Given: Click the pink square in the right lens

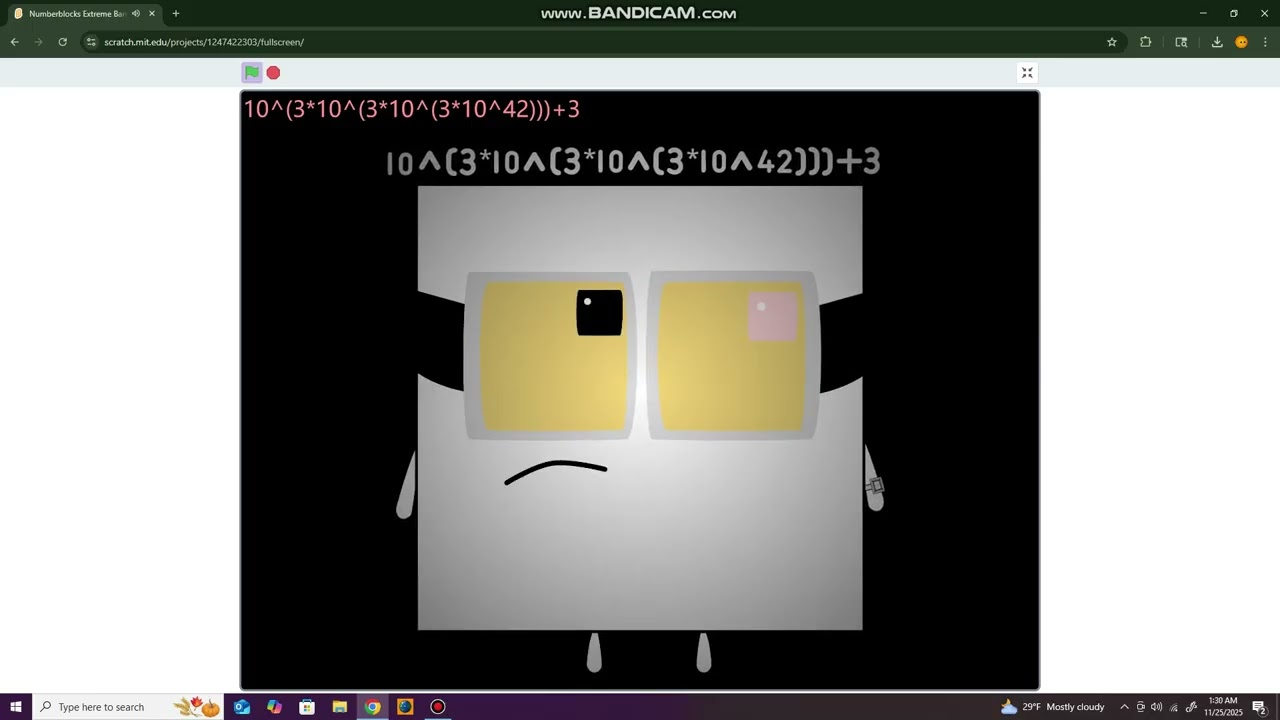Looking at the screenshot, I should tap(772, 316).
